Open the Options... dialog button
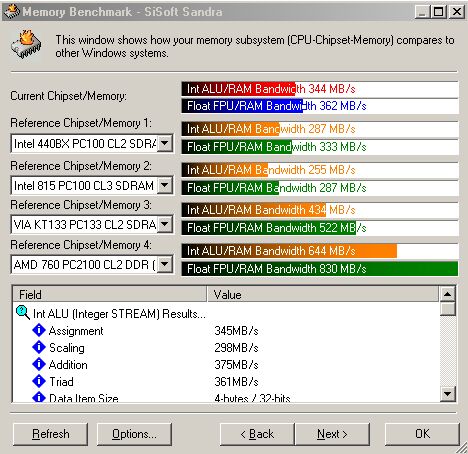This screenshot has width=468, height=454. pos(134,434)
